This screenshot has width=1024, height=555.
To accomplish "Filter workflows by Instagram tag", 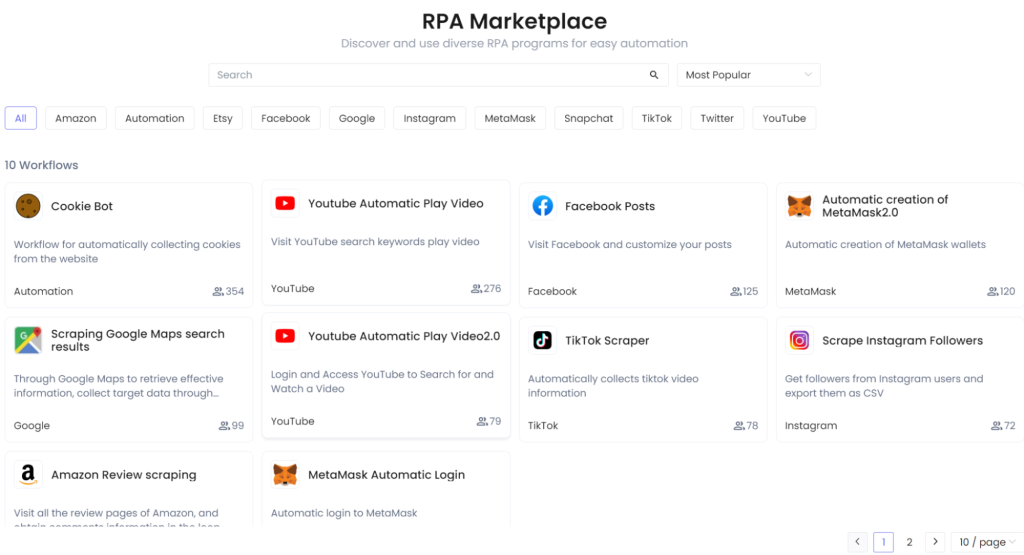I will pyautogui.click(x=429, y=118).
